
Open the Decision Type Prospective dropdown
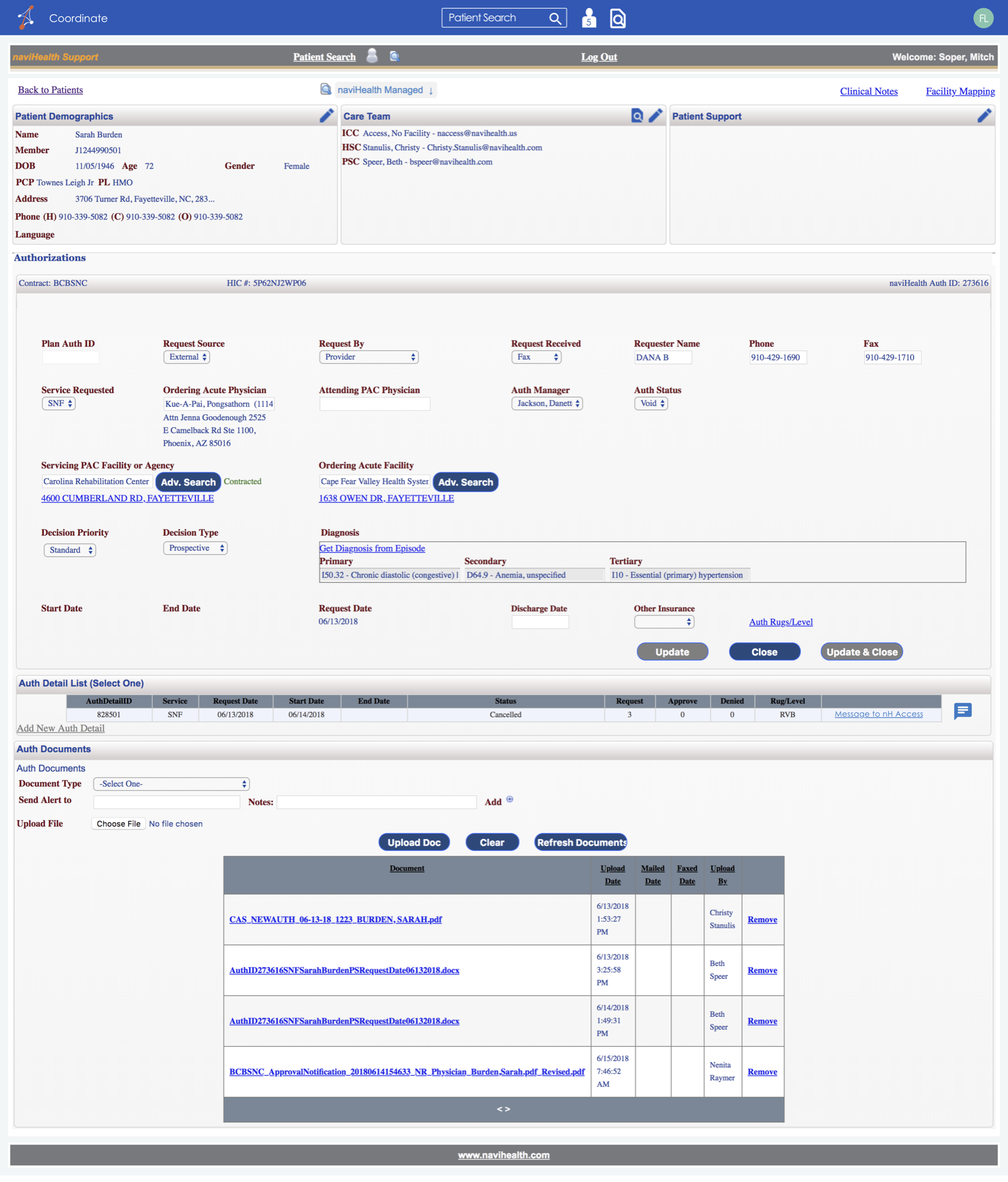pos(195,548)
